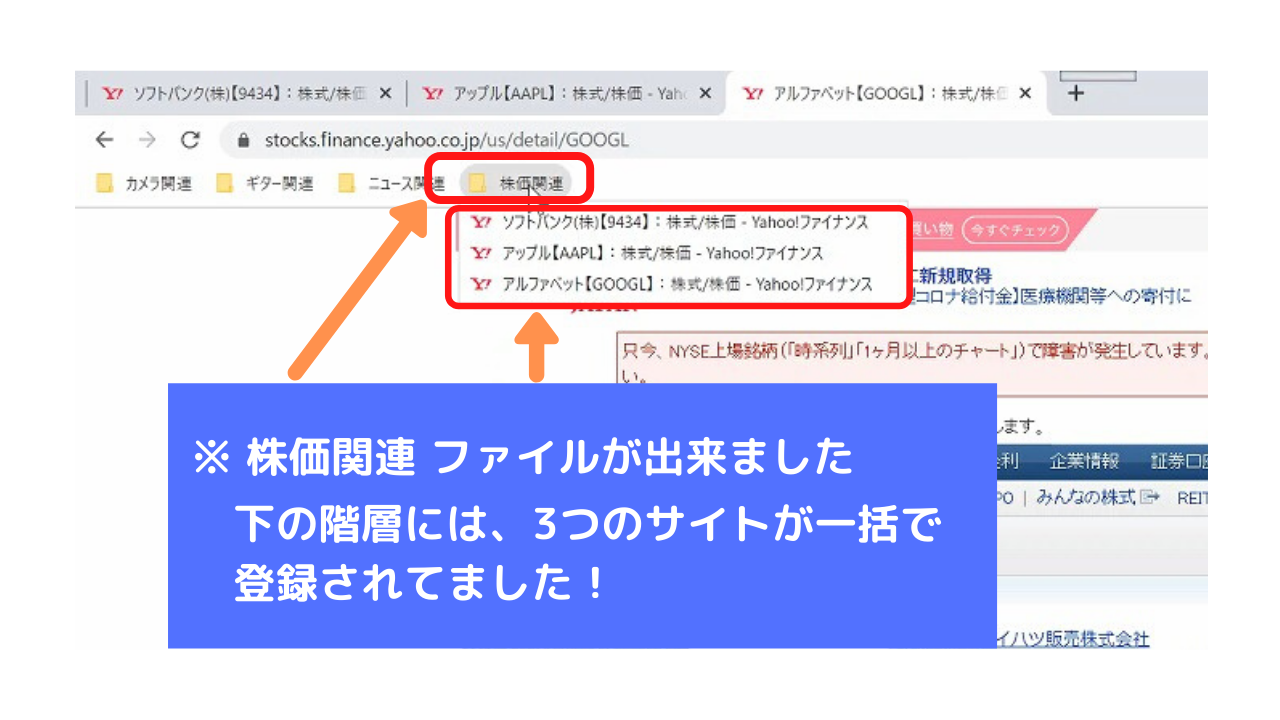The image size is (1280, 720).
Task: Switch to the アップル【AAPL】 tab
Action: 555,93
